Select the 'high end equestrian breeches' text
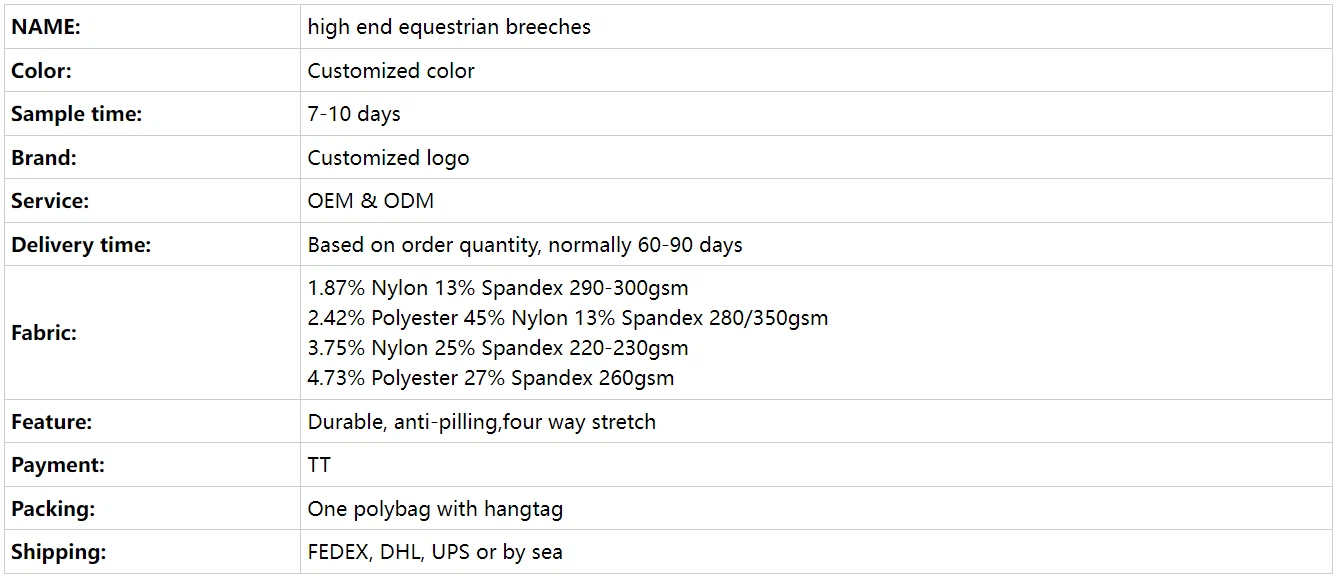Image resolution: width=1337 pixels, height=580 pixels. (x=449, y=27)
